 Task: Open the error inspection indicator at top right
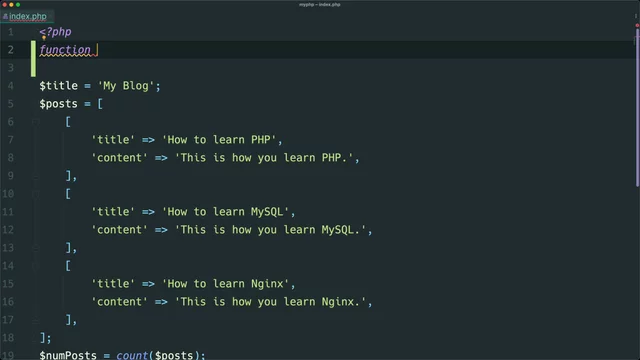637,25
